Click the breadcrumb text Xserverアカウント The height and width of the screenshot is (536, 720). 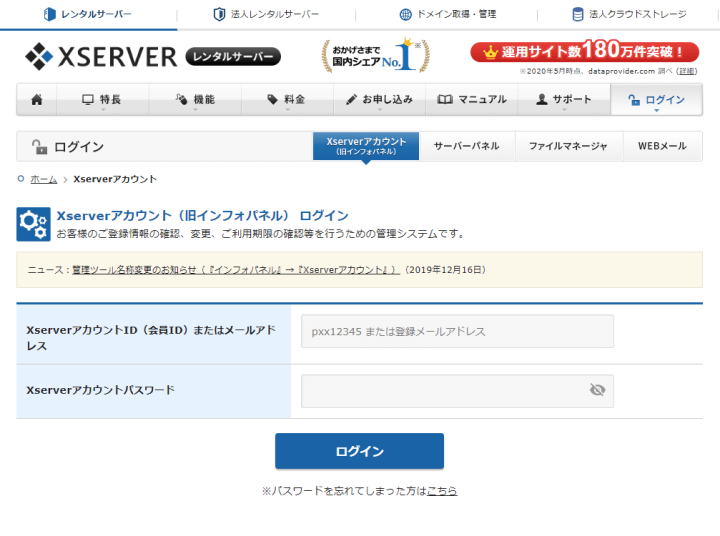[115, 179]
